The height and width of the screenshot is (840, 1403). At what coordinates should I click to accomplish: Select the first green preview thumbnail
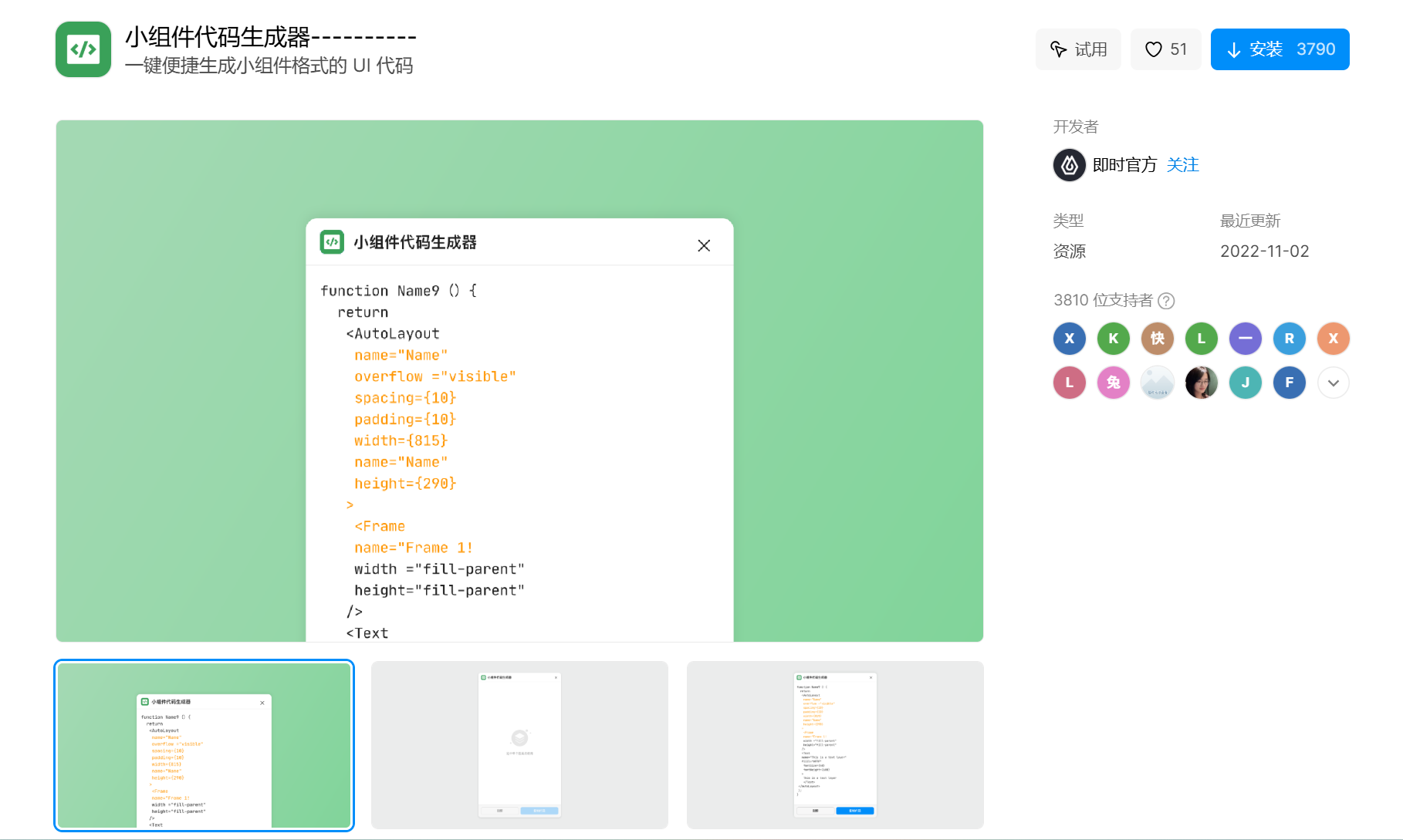point(205,745)
